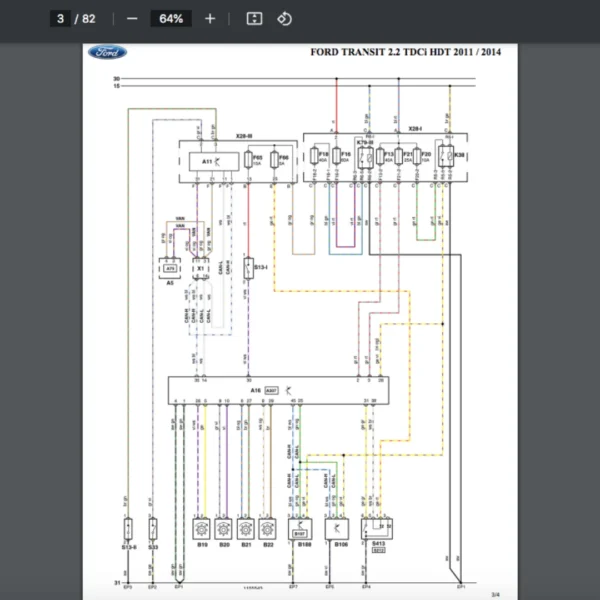Click the S33 switch symbol
This screenshot has width=600, height=600.
coord(152,527)
